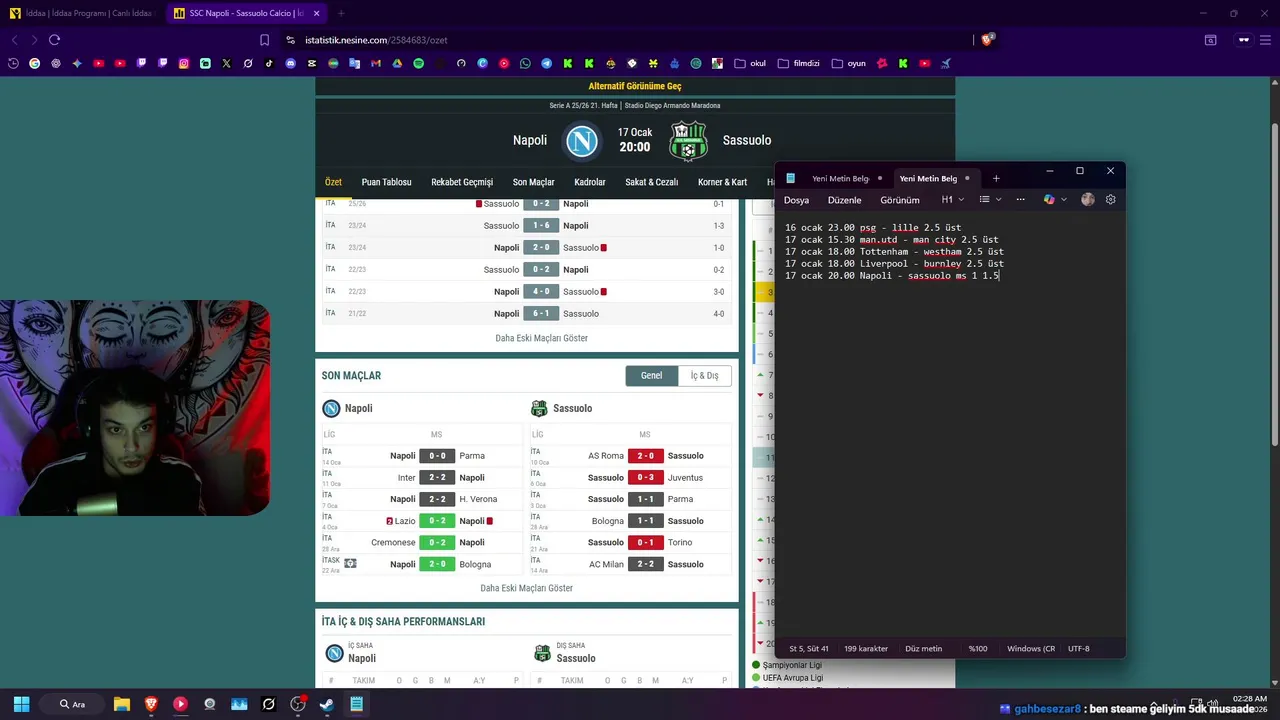
Task: Open the Gmail bookmark icon
Action: (376, 63)
